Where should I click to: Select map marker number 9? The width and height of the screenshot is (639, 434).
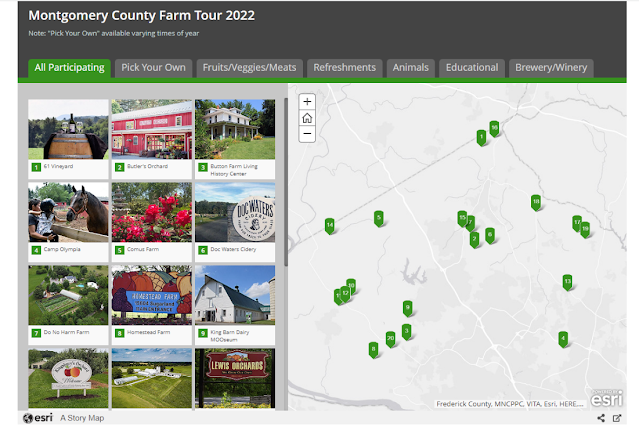(x=408, y=308)
